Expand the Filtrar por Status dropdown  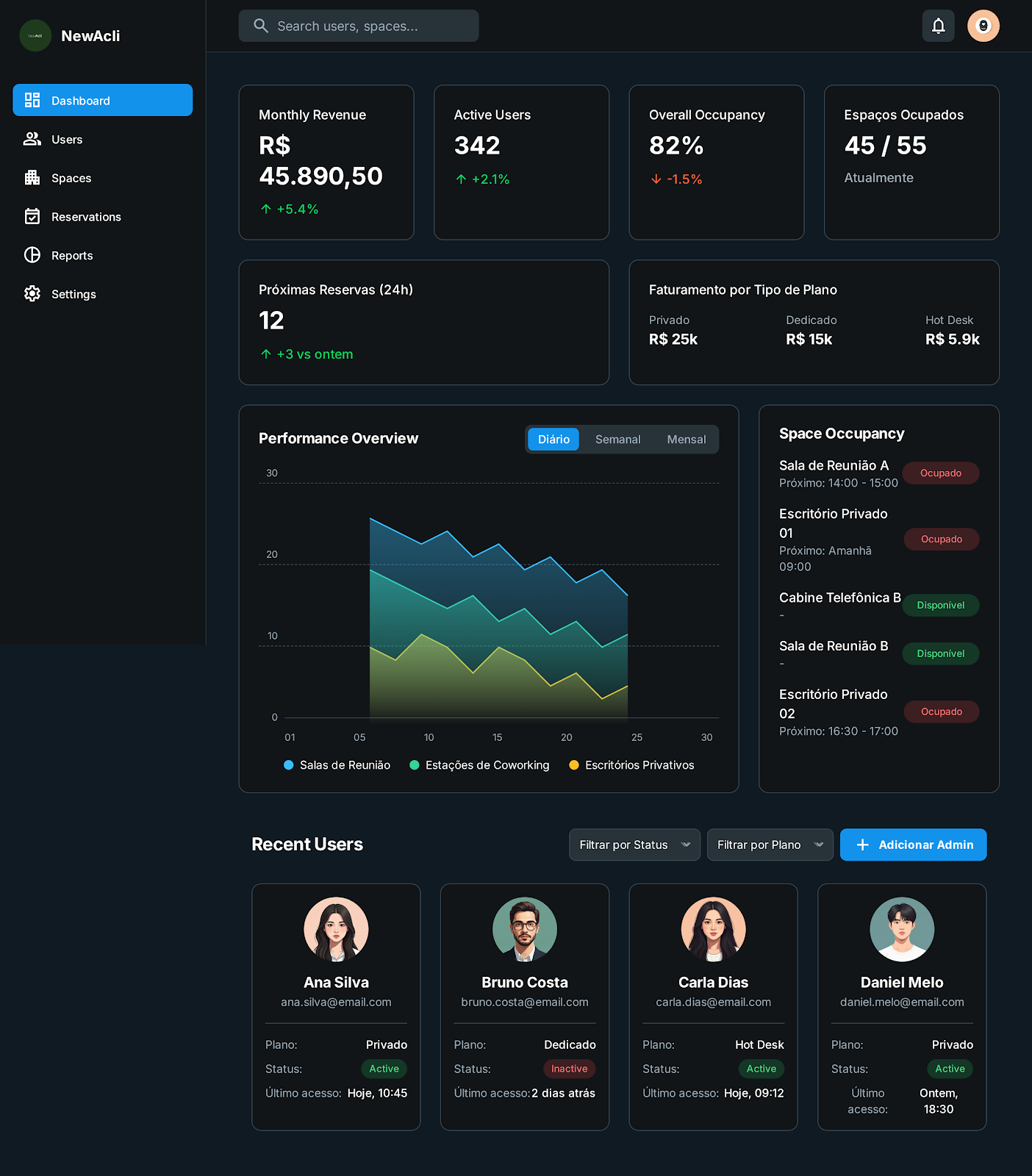point(634,845)
